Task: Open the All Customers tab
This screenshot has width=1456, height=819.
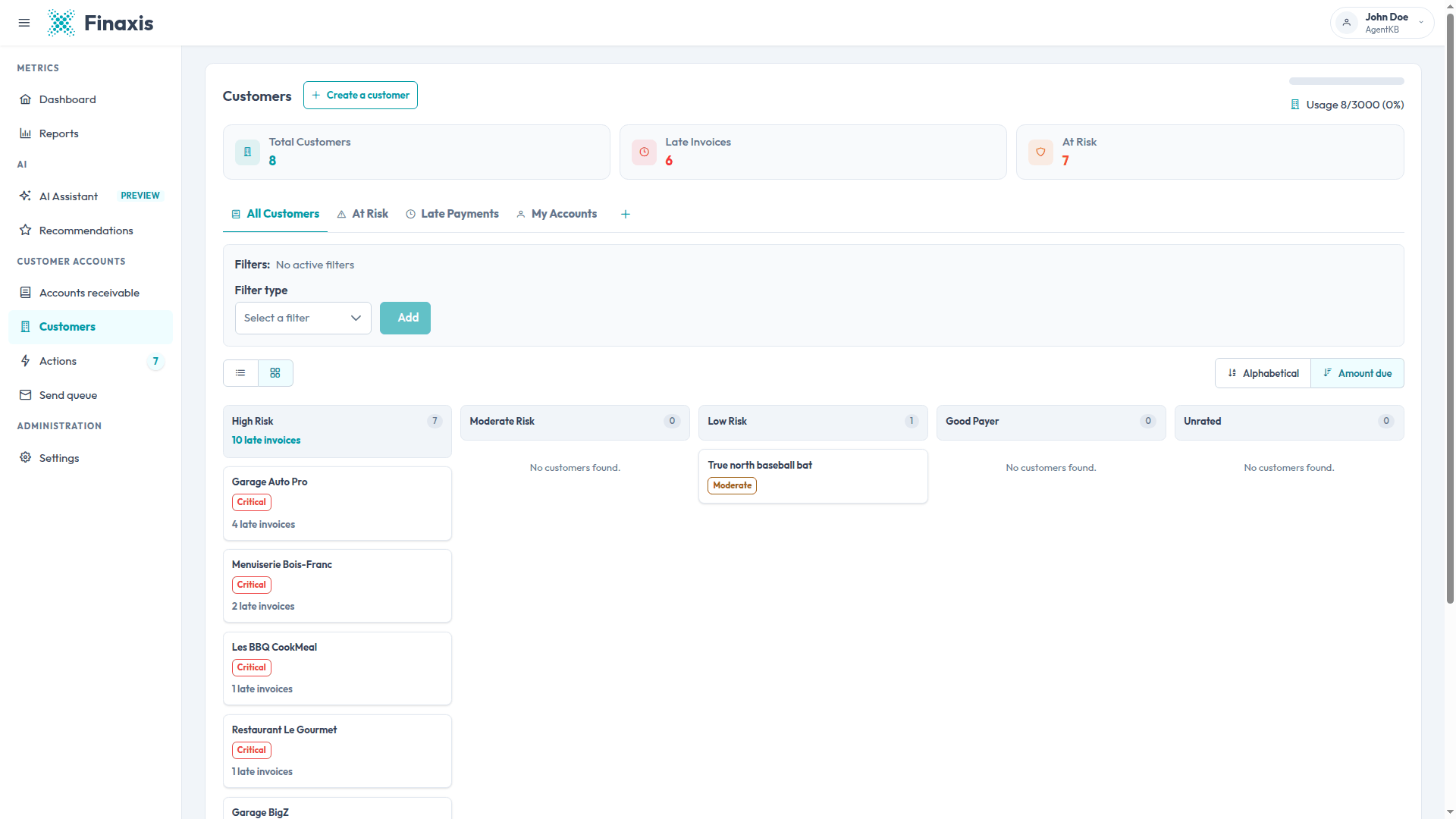Action: pos(275,214)
